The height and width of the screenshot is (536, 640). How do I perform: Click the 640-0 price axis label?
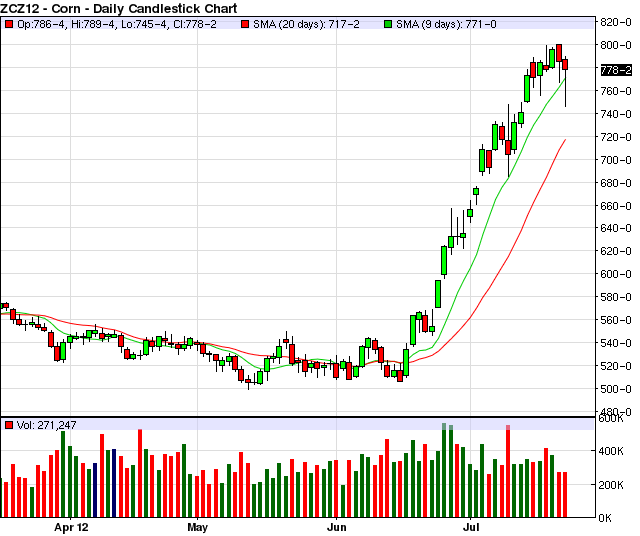pyautogui.click(x=616, y=228)
